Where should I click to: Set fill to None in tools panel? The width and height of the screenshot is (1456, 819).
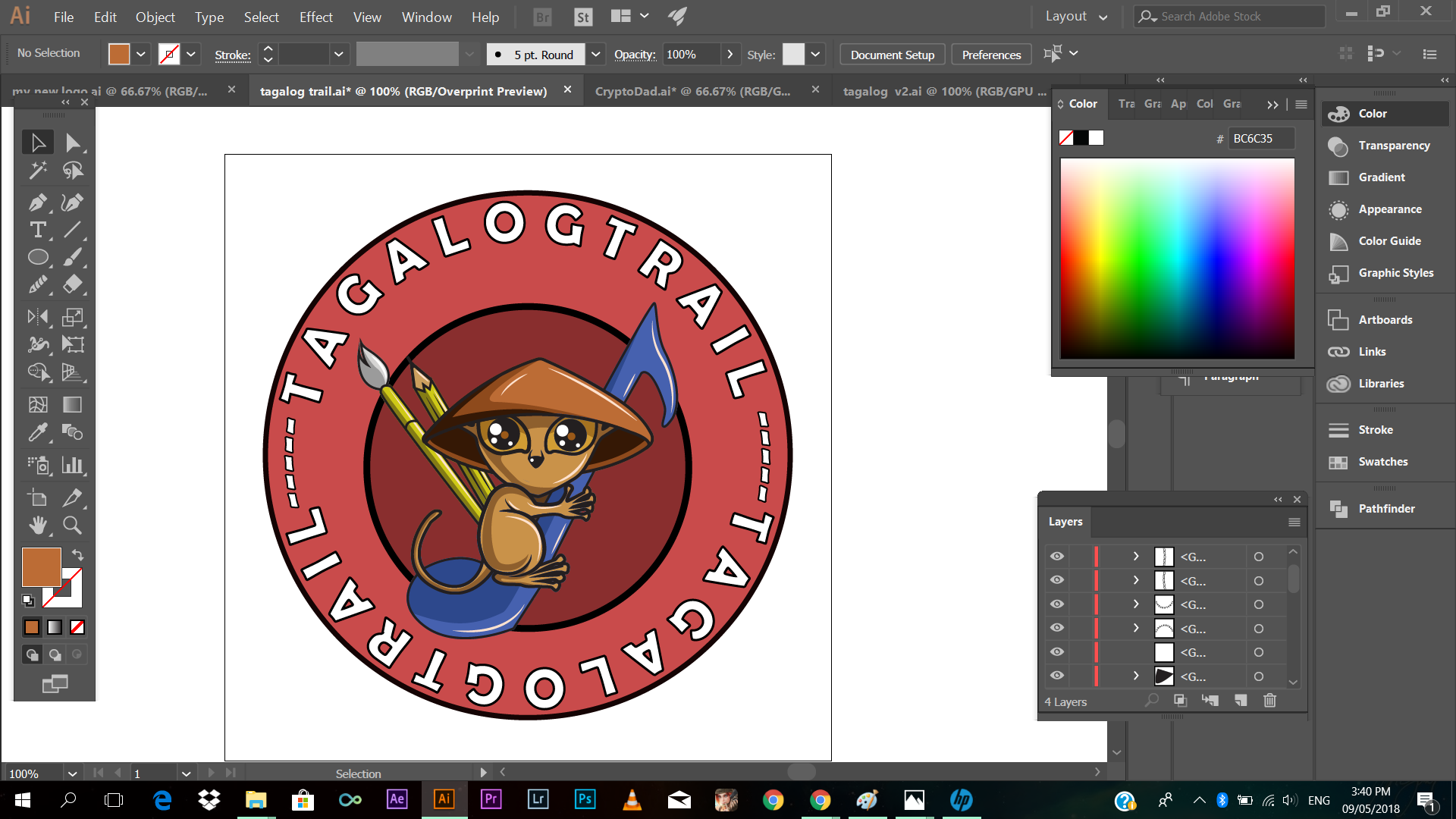point(77,627)
